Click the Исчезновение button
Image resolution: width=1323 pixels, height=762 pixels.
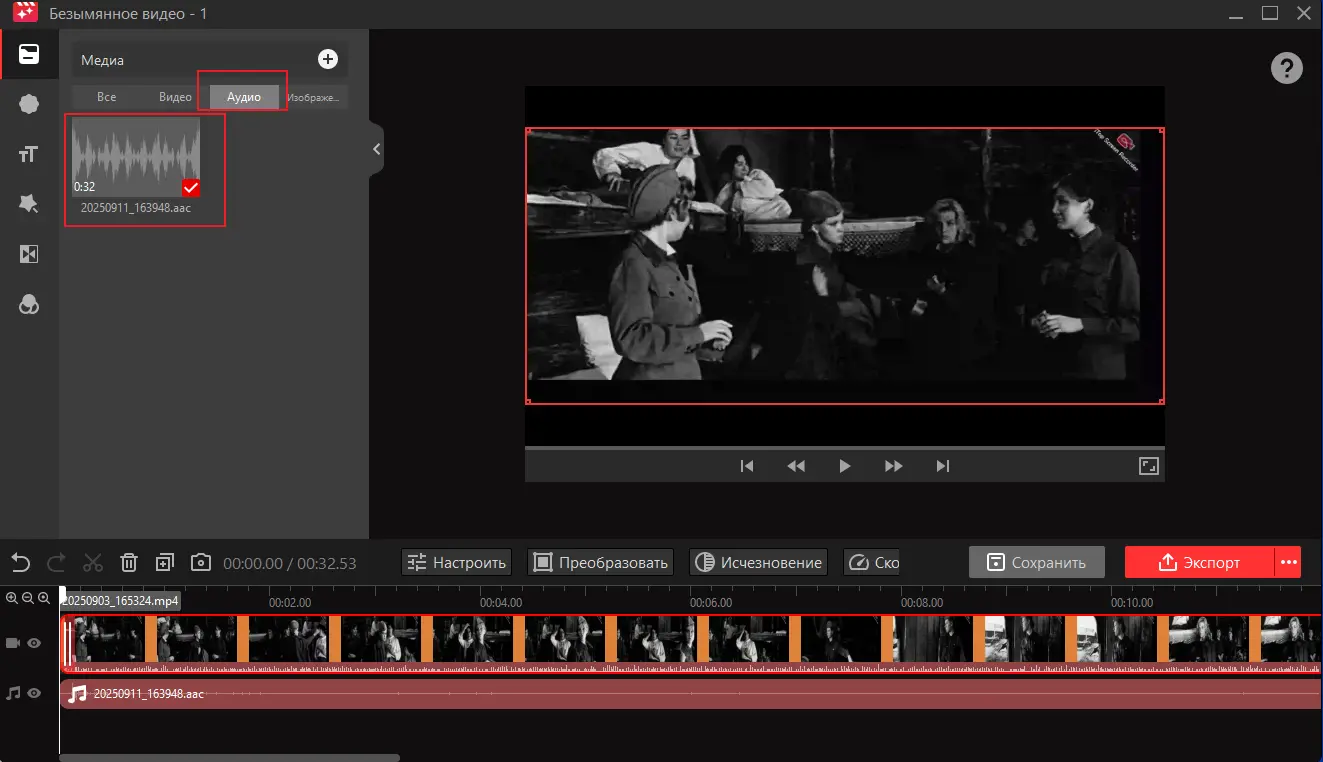coord(758,562)
